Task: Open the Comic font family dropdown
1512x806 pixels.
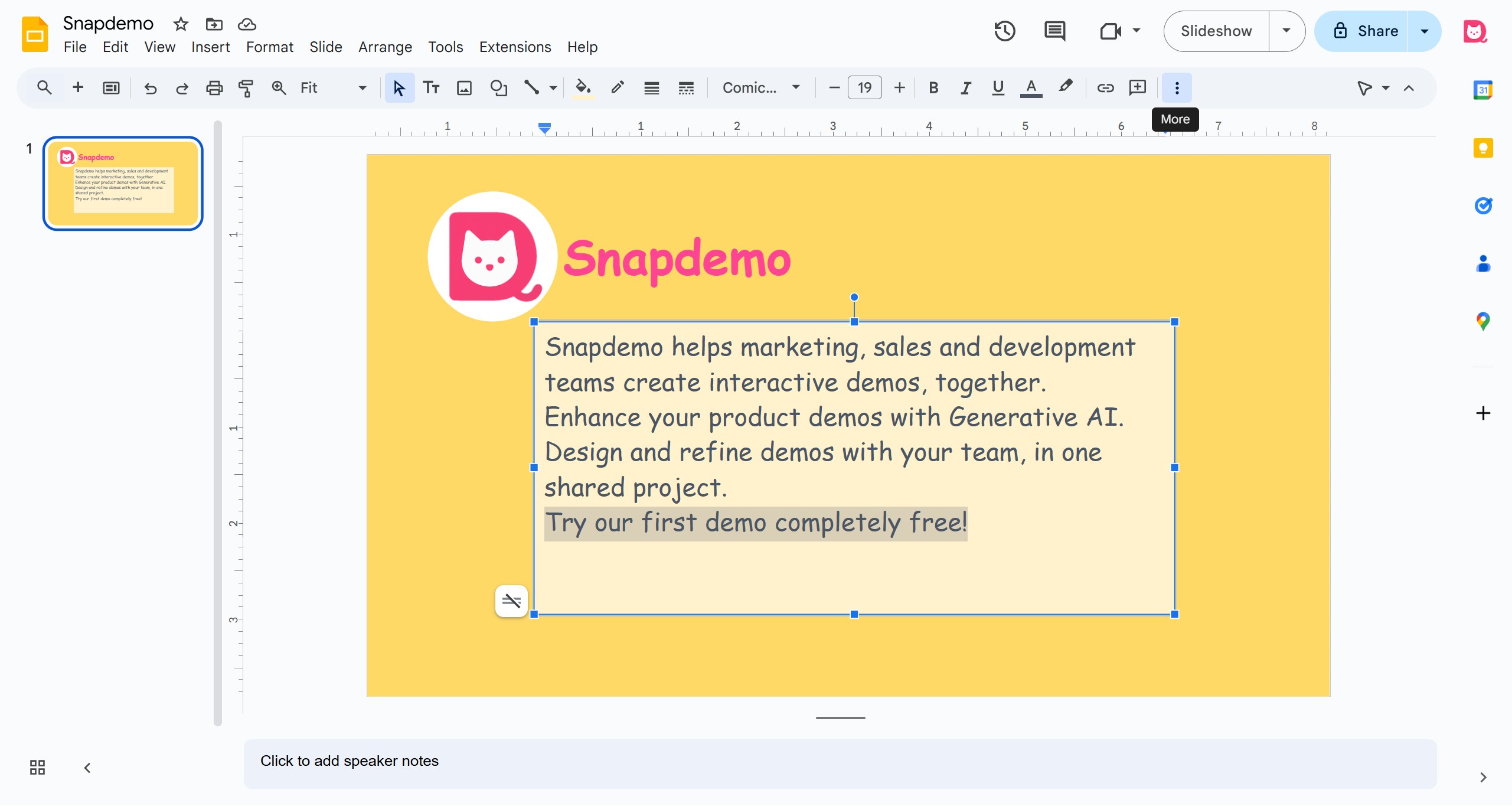Action: point(761,88)
